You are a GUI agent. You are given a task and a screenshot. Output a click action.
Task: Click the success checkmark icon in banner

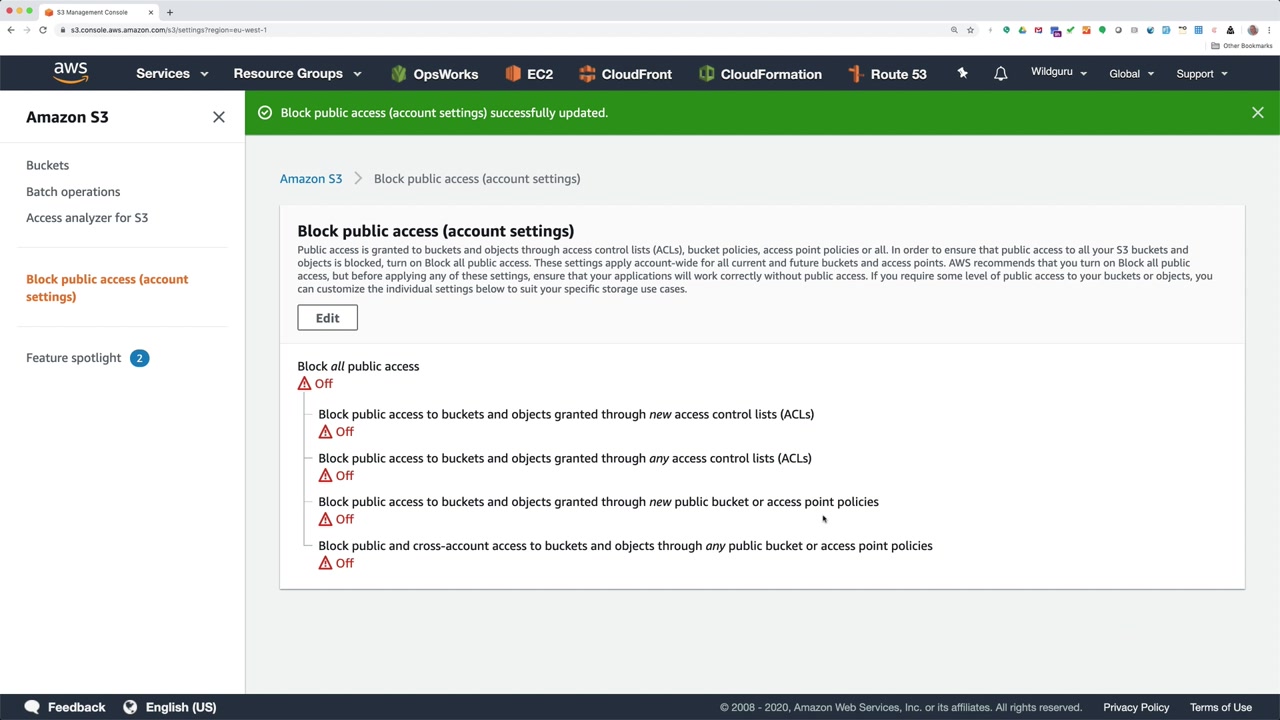pos(265,113)
